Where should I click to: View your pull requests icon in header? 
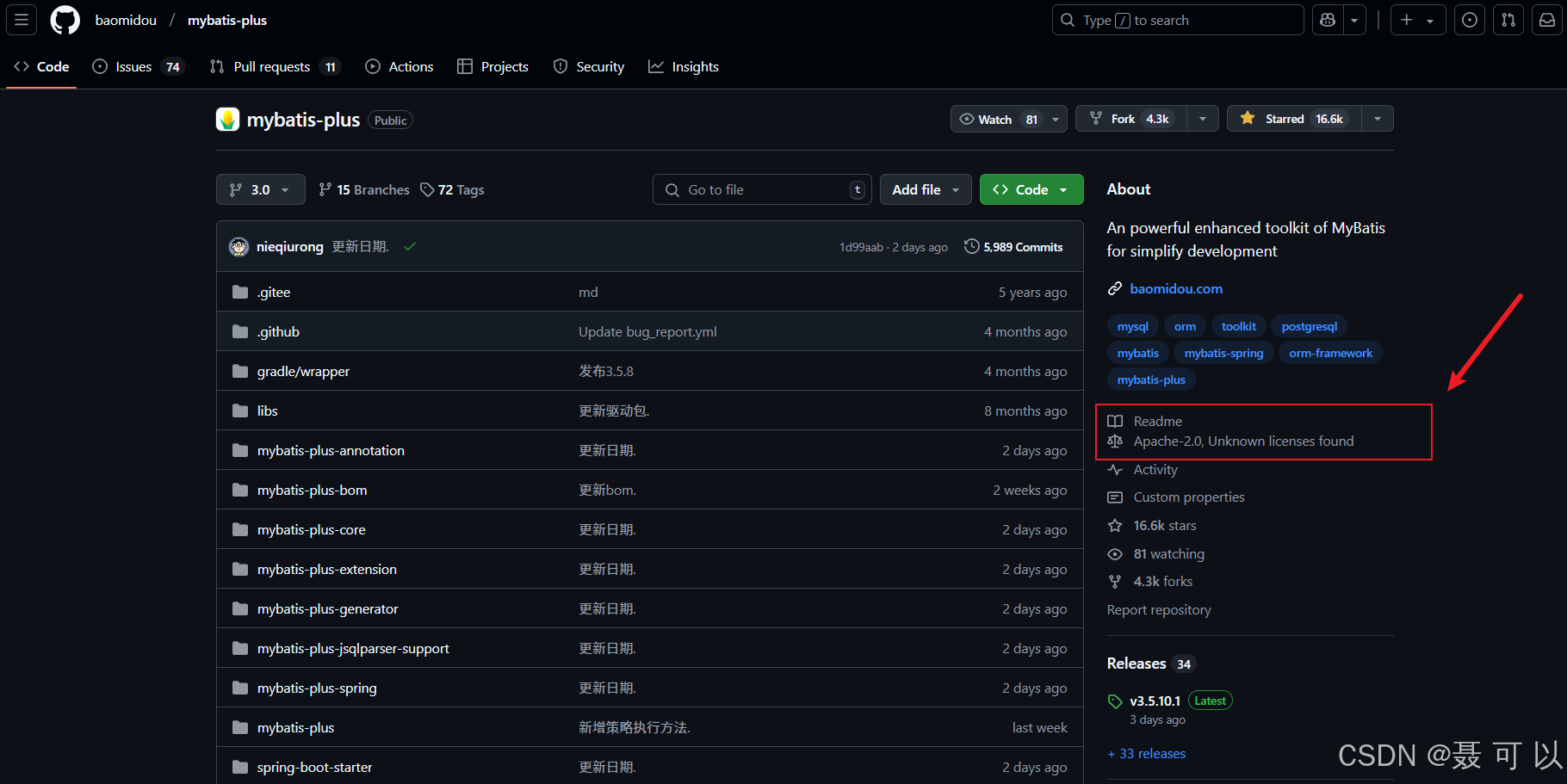click(1508, 20)
